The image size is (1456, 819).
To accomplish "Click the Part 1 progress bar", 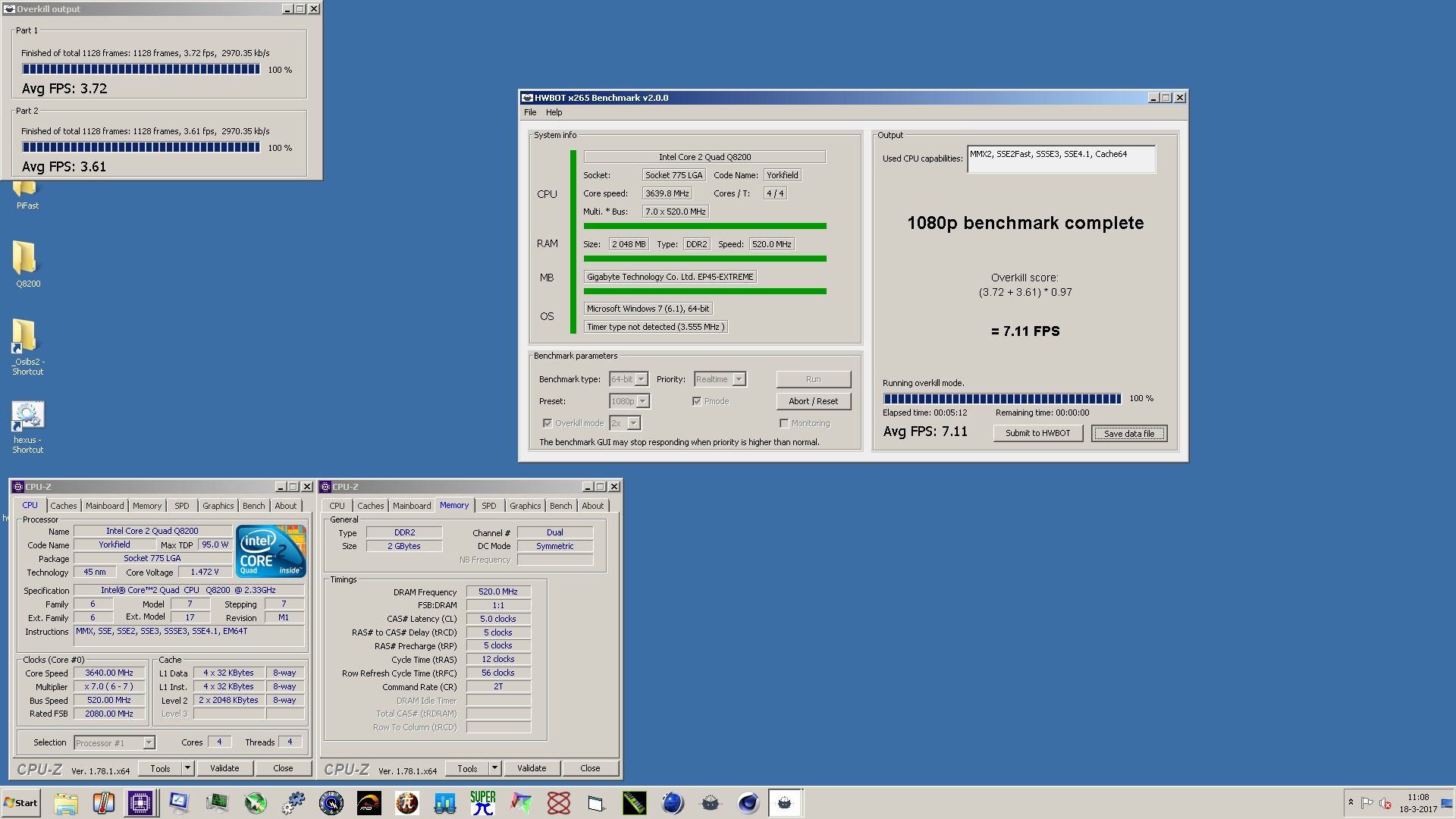I will (x=141, y=69).
